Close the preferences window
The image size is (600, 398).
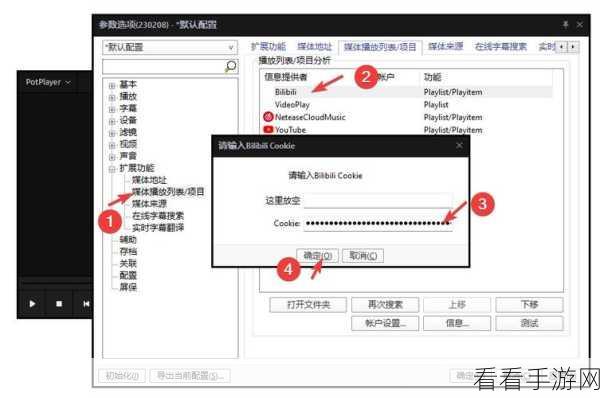pyautogui.click(x=580, y=25)
